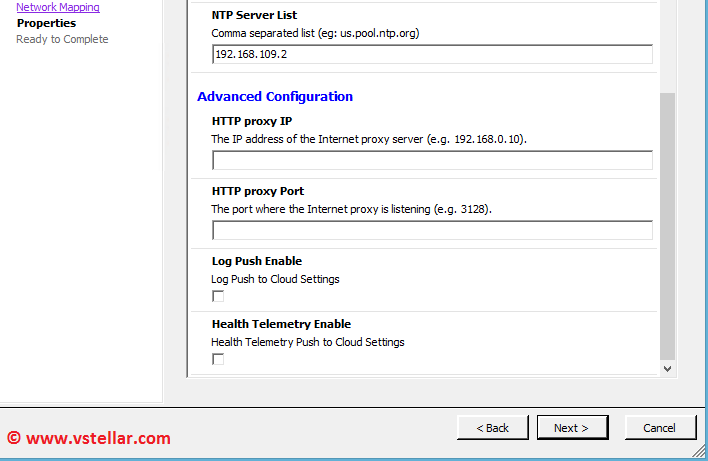Screen dimensions: 708x461
Task: Tick the Health Telemetry Enable checkbox
Action: point(218,359)
